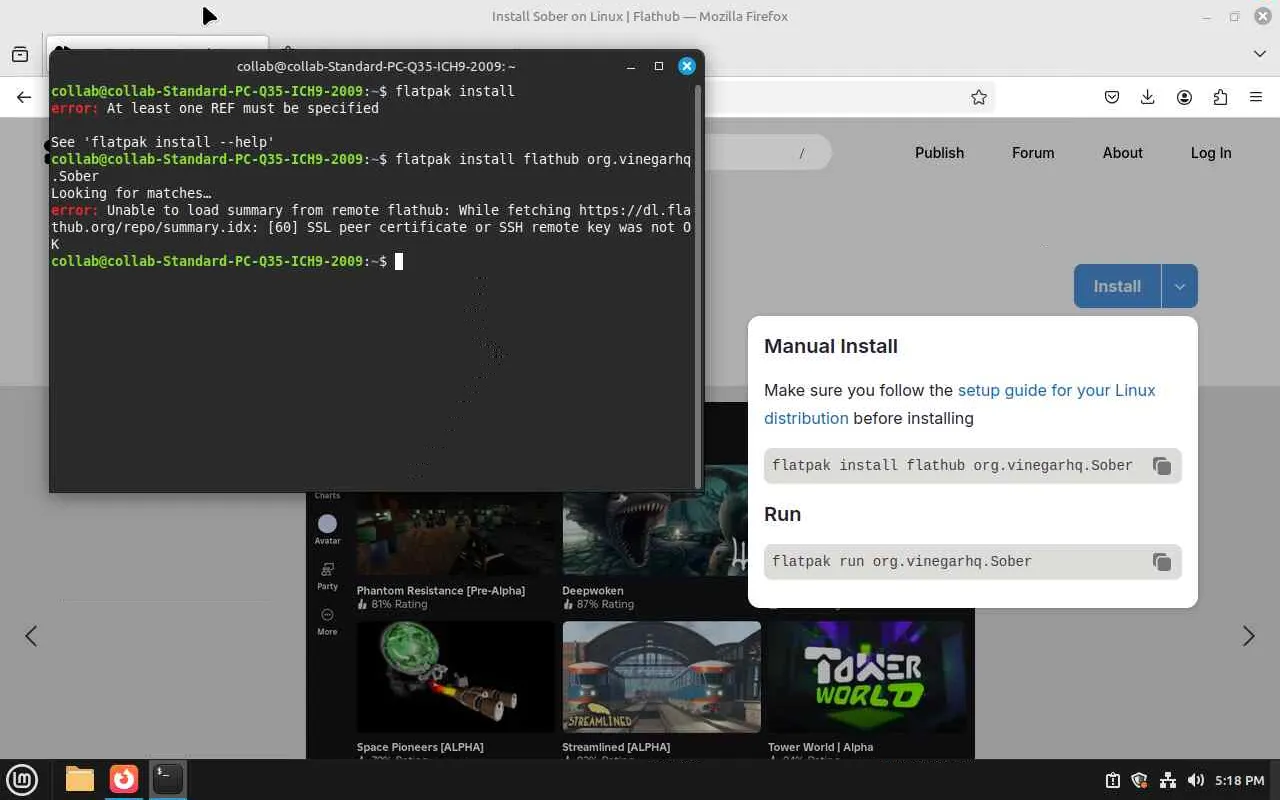
Task: Open the update manager shield tray icon
Action: point(1139,780)
